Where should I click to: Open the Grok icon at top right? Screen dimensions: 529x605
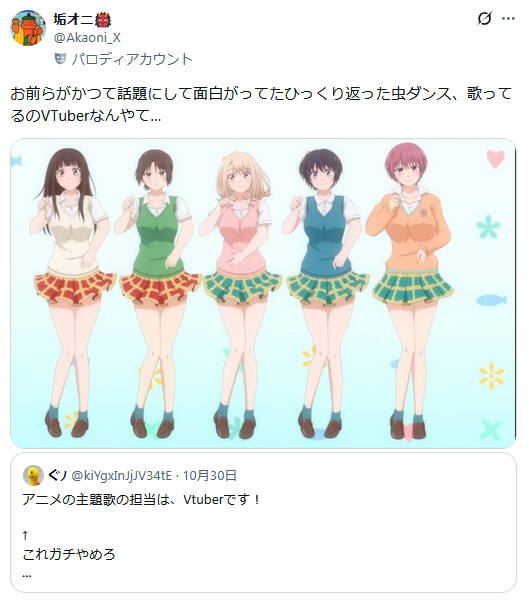click(x=485, y=18)
